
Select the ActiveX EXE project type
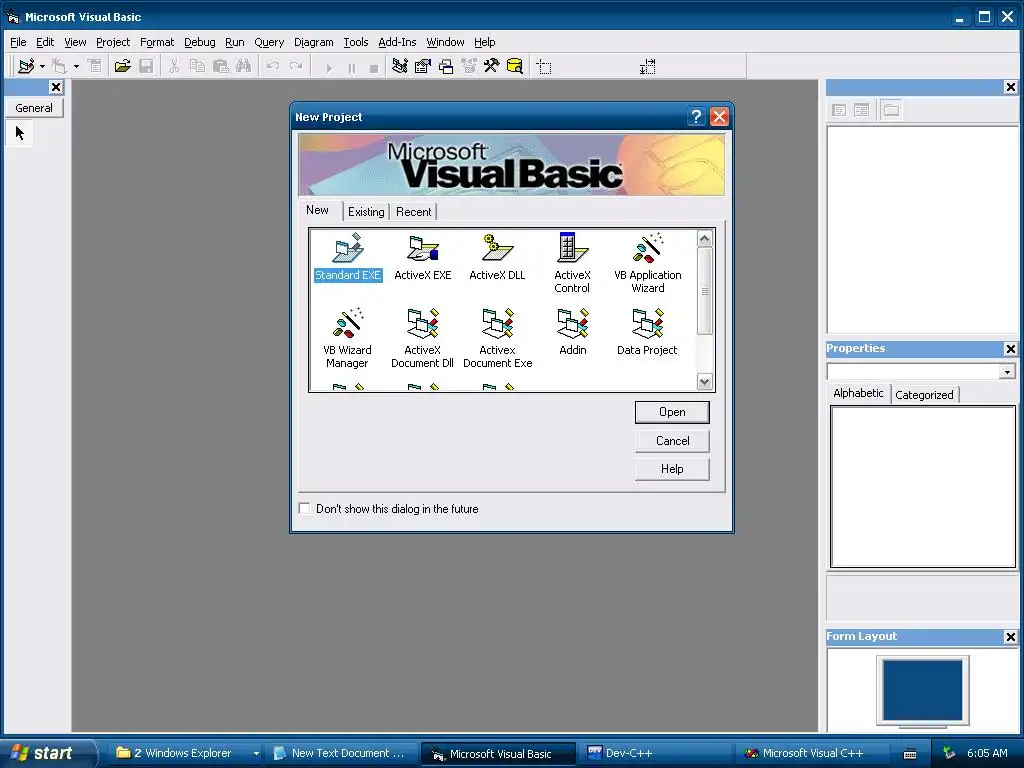[423, 258]
